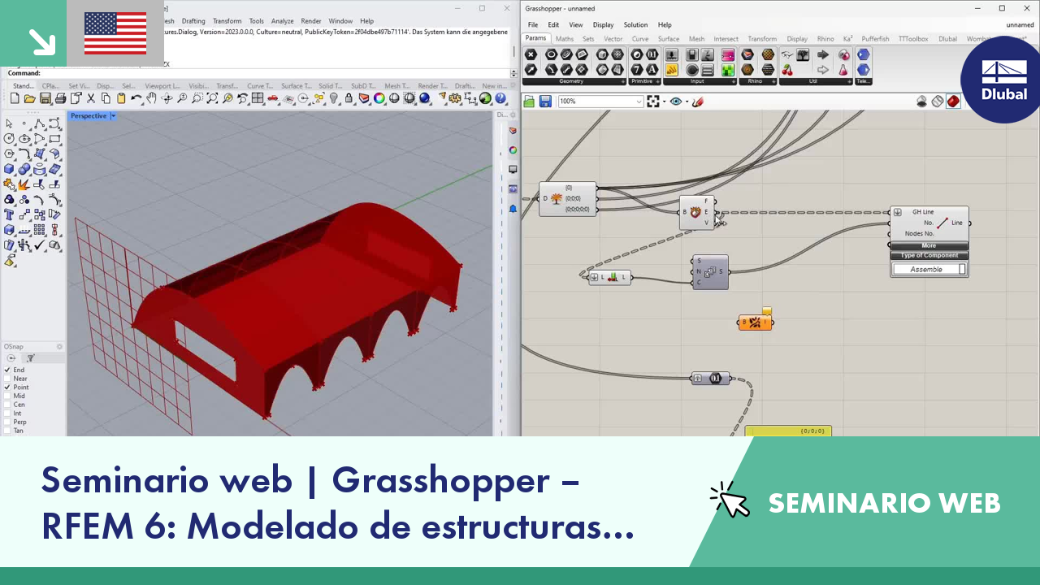Open the Solution menu in Grasshopper
The height and width of the screenshot is (585, 1040).
pos(635,25)
